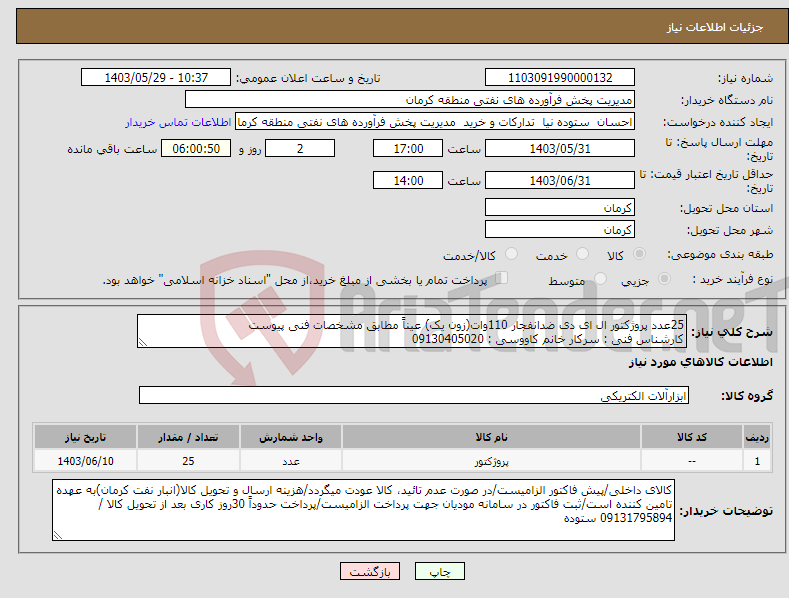789x598 pixels.
Task: Select the خدمت radio button
Action: [582, 254]
